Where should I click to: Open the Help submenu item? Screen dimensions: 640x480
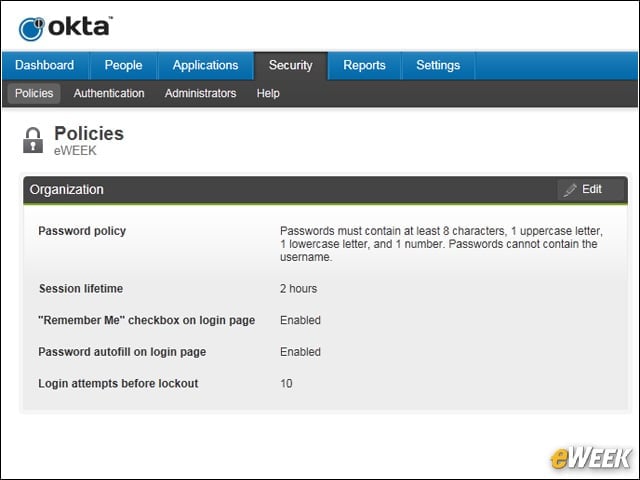click(268, 93)
